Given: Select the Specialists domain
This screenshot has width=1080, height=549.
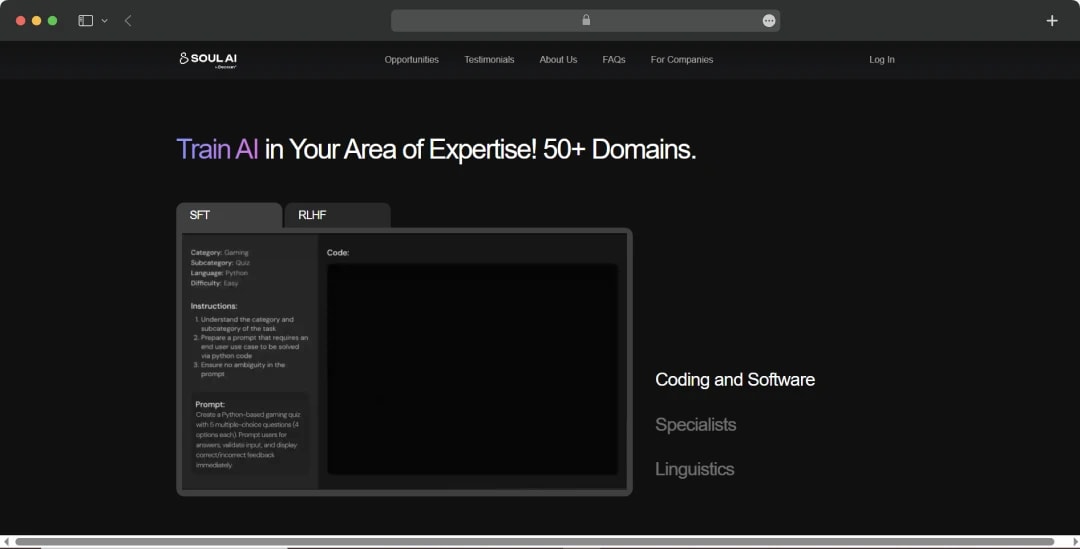Looking at the screenshot, I should coord(696,424).
